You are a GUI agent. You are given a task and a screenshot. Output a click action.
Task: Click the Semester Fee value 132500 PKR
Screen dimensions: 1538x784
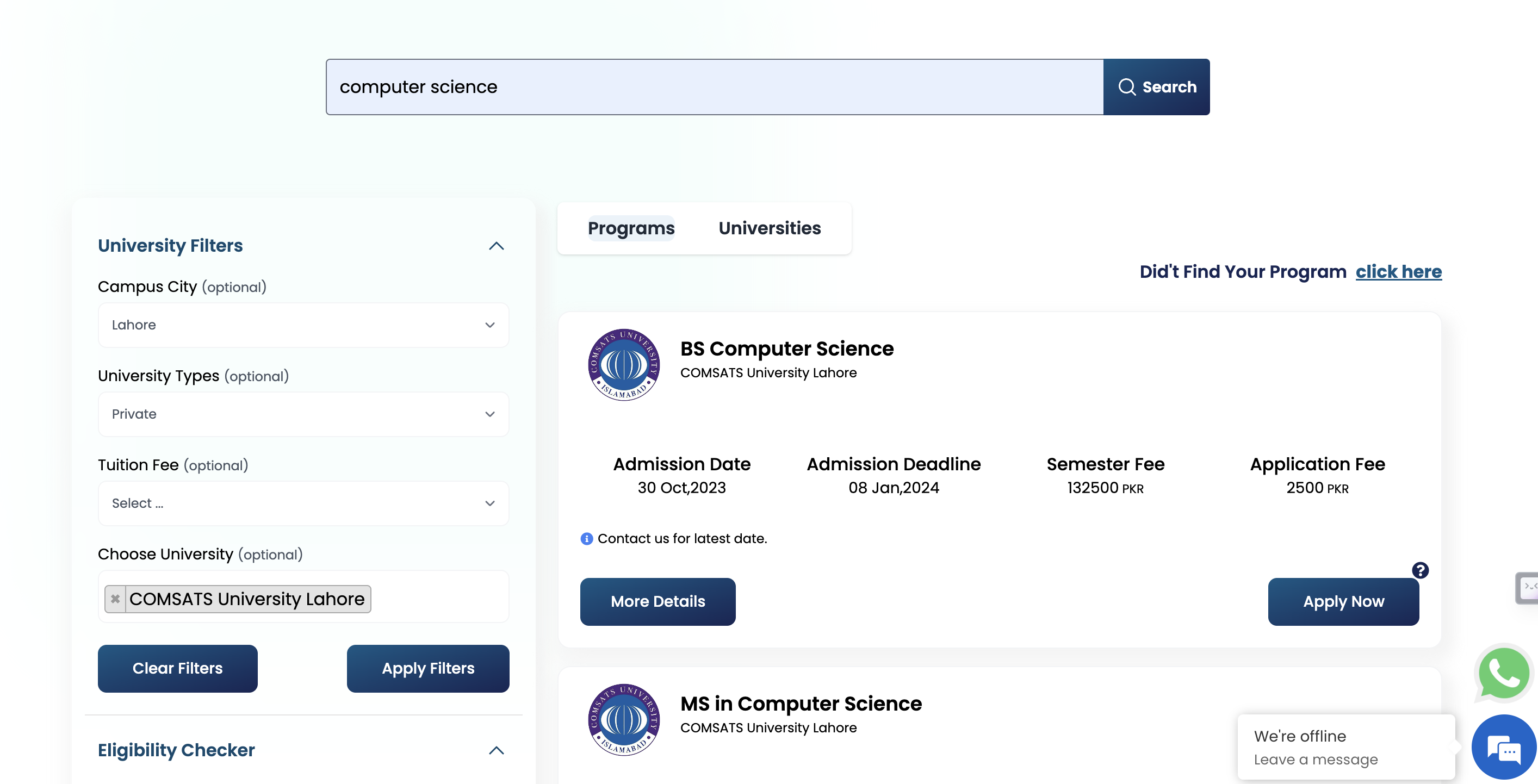coord(1105,488)
